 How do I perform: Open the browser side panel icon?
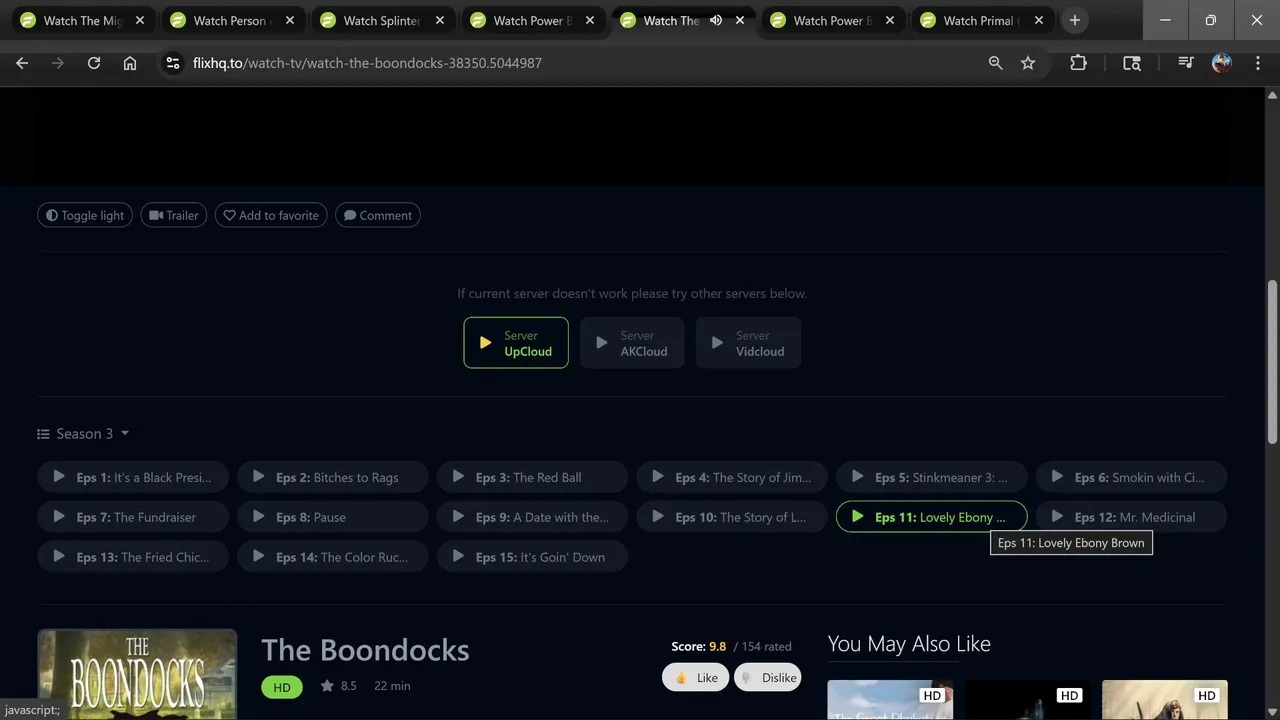[x=1132, y=63]
